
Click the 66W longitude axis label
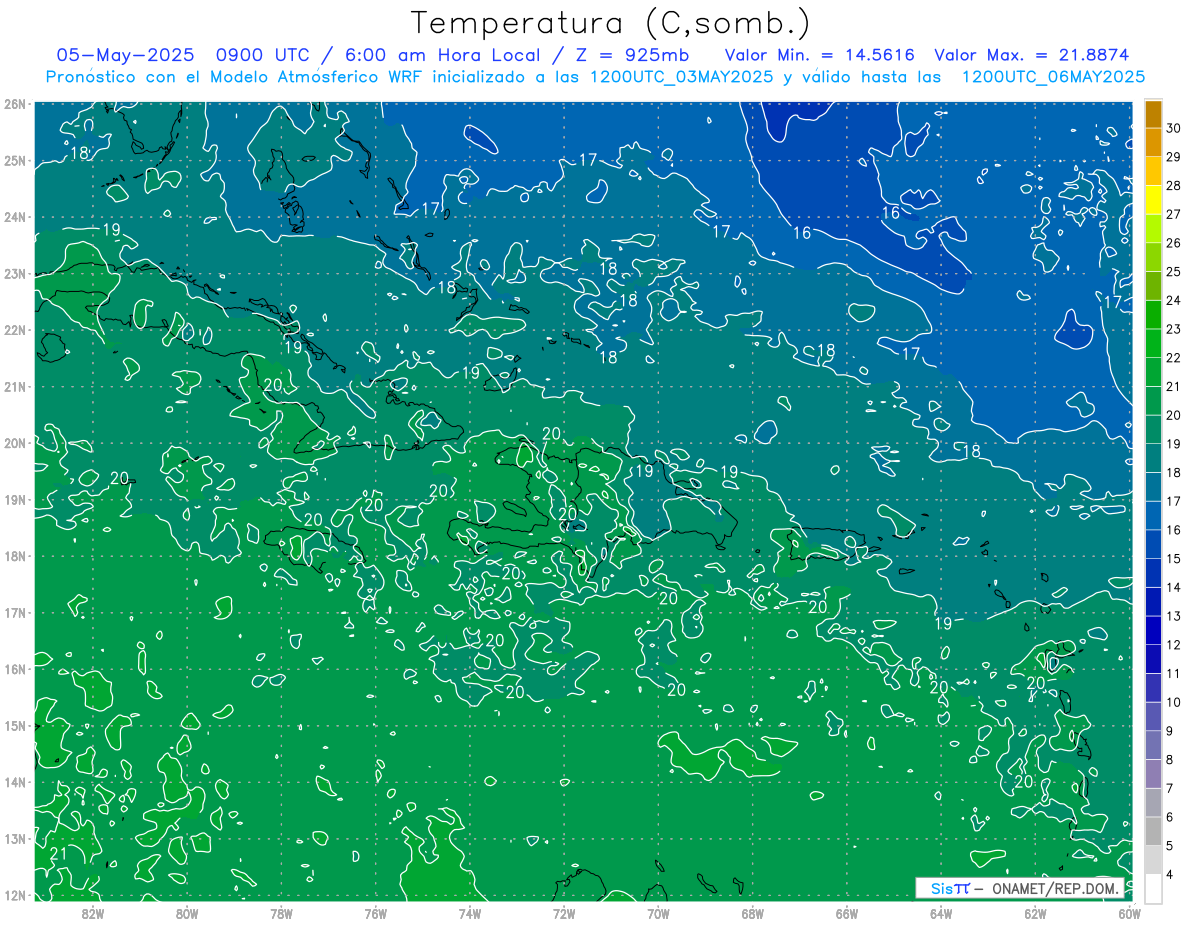847,913
